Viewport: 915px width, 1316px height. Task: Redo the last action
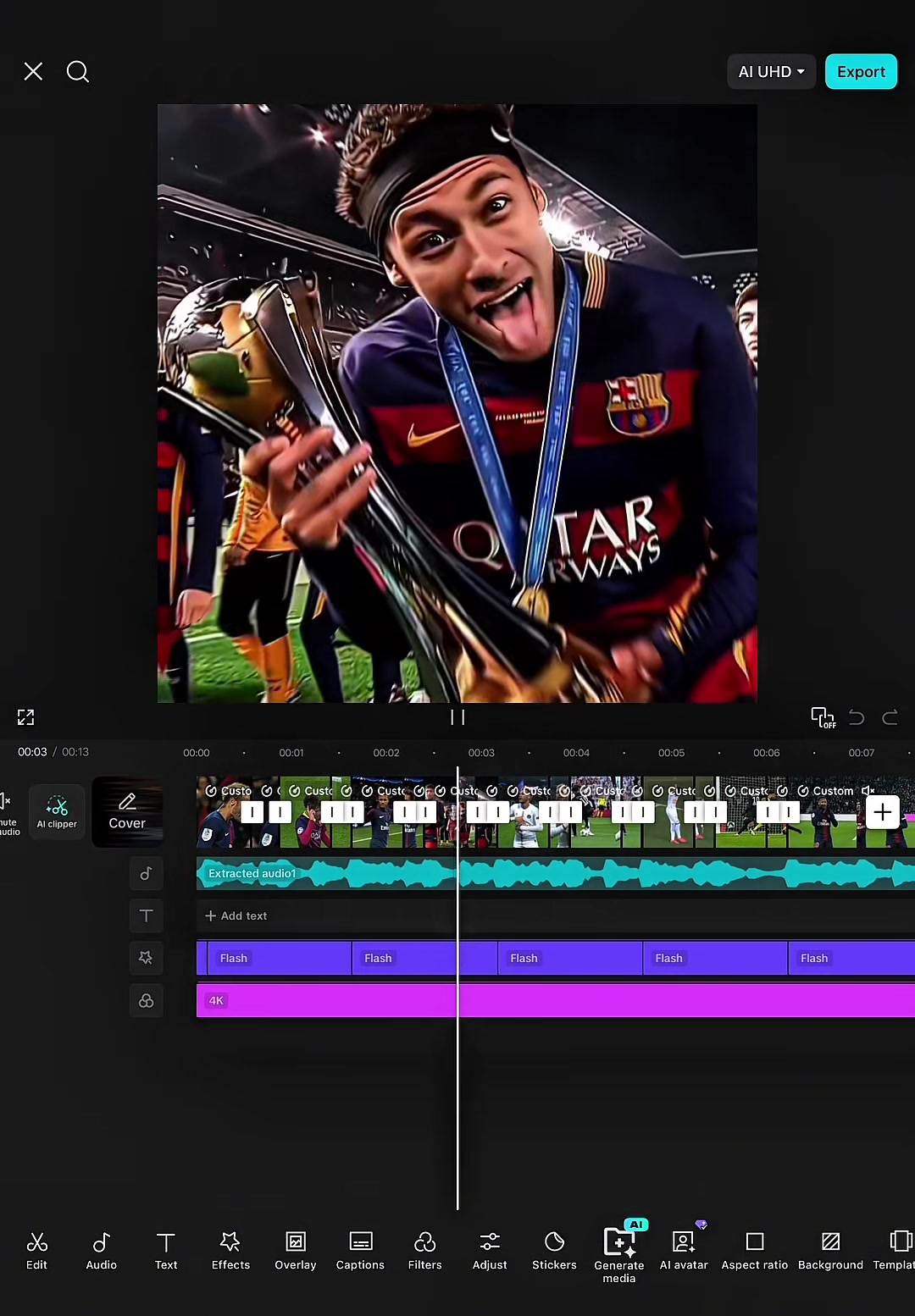[890, 718]
